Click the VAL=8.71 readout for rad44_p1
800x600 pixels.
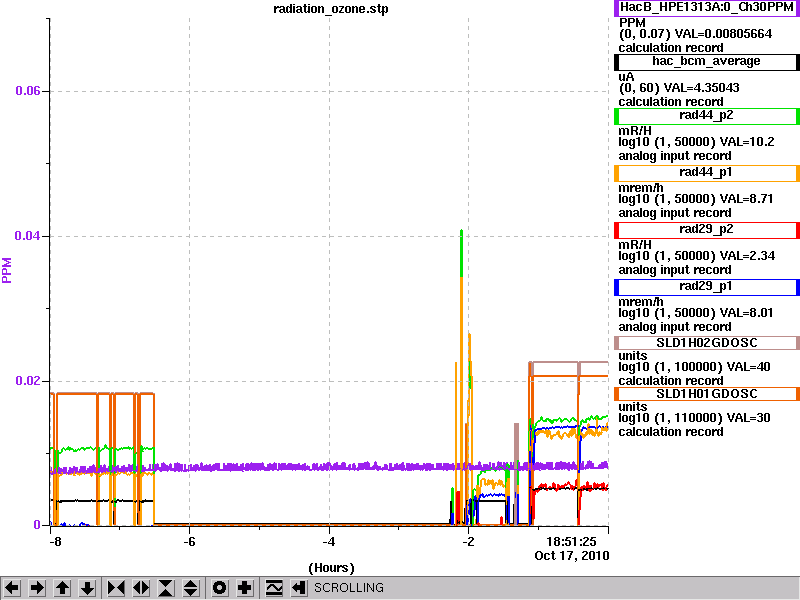(x=745, y=199)
